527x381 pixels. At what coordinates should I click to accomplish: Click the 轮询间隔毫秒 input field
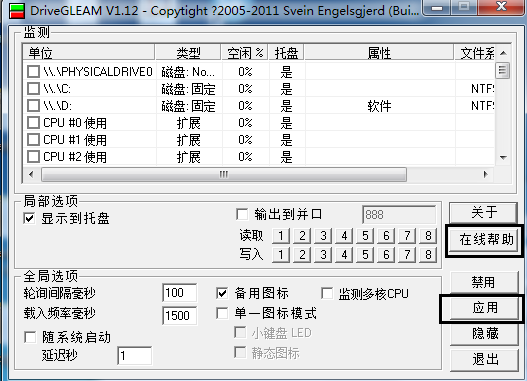coord(180,293)
